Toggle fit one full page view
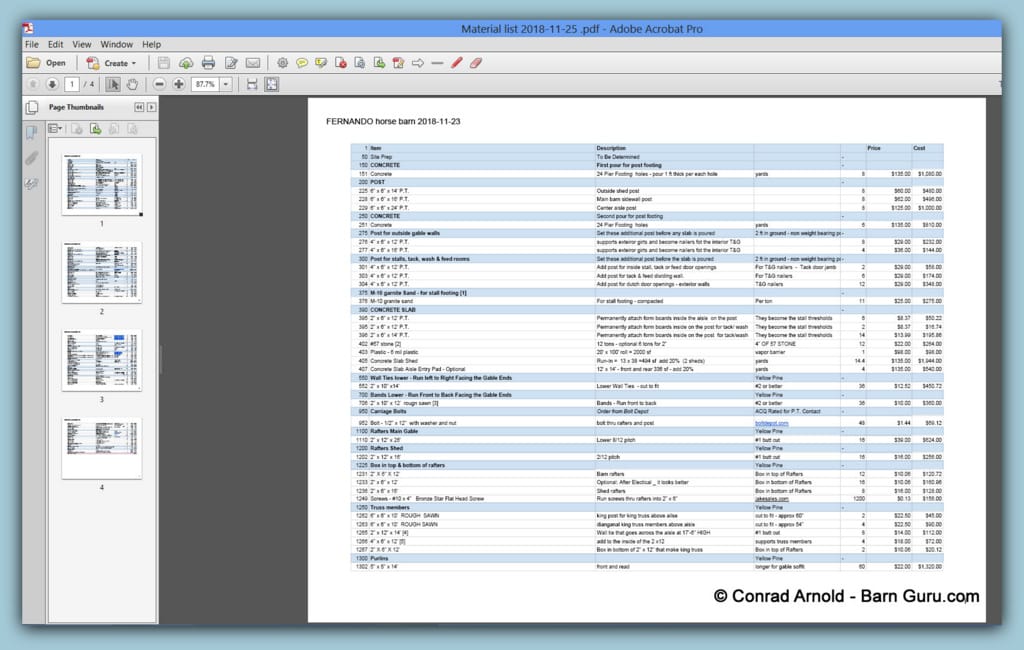 272,84
